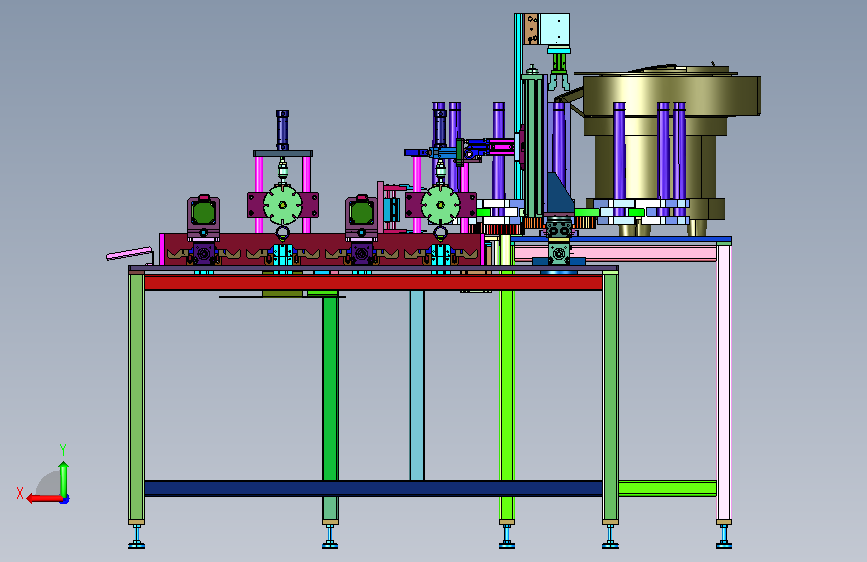This screenshot has height=562, width=867.
Task: Click the blue Z axis dot of triad
Action: coord(65,499)
